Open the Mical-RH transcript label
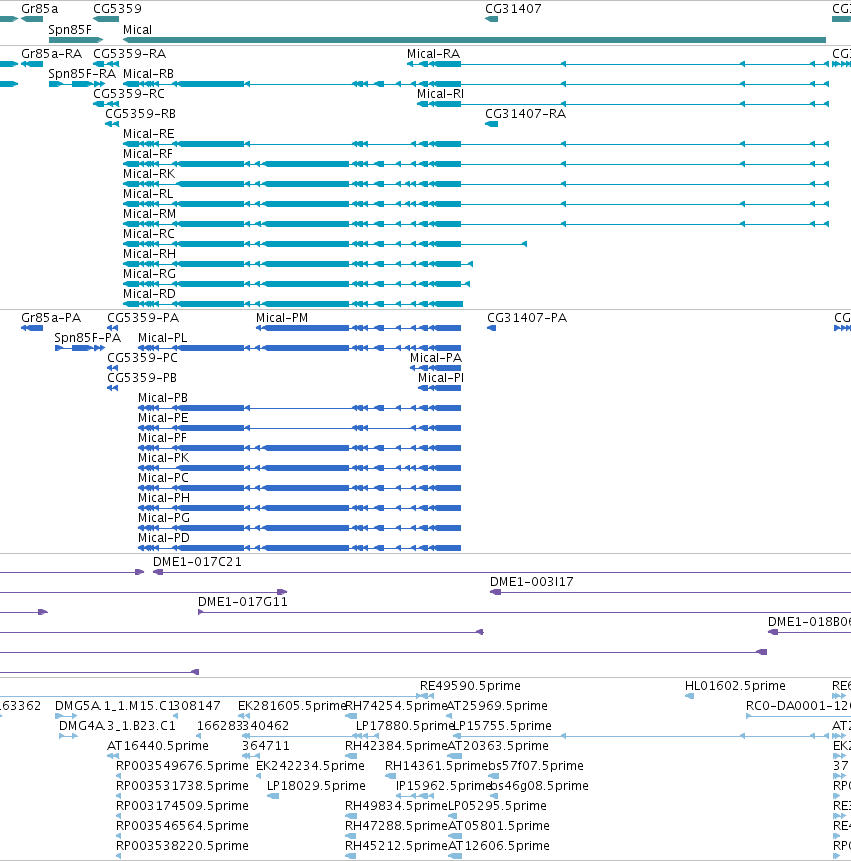Viewport: 851px width, 861px height. pos(149,254)
